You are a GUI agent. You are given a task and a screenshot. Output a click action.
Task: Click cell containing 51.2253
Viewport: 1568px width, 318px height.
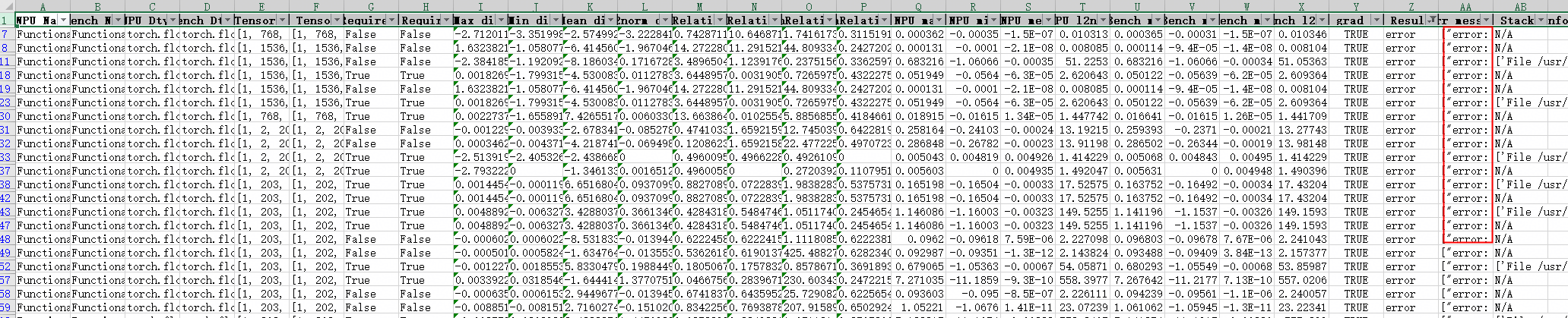pos(1082,61)
